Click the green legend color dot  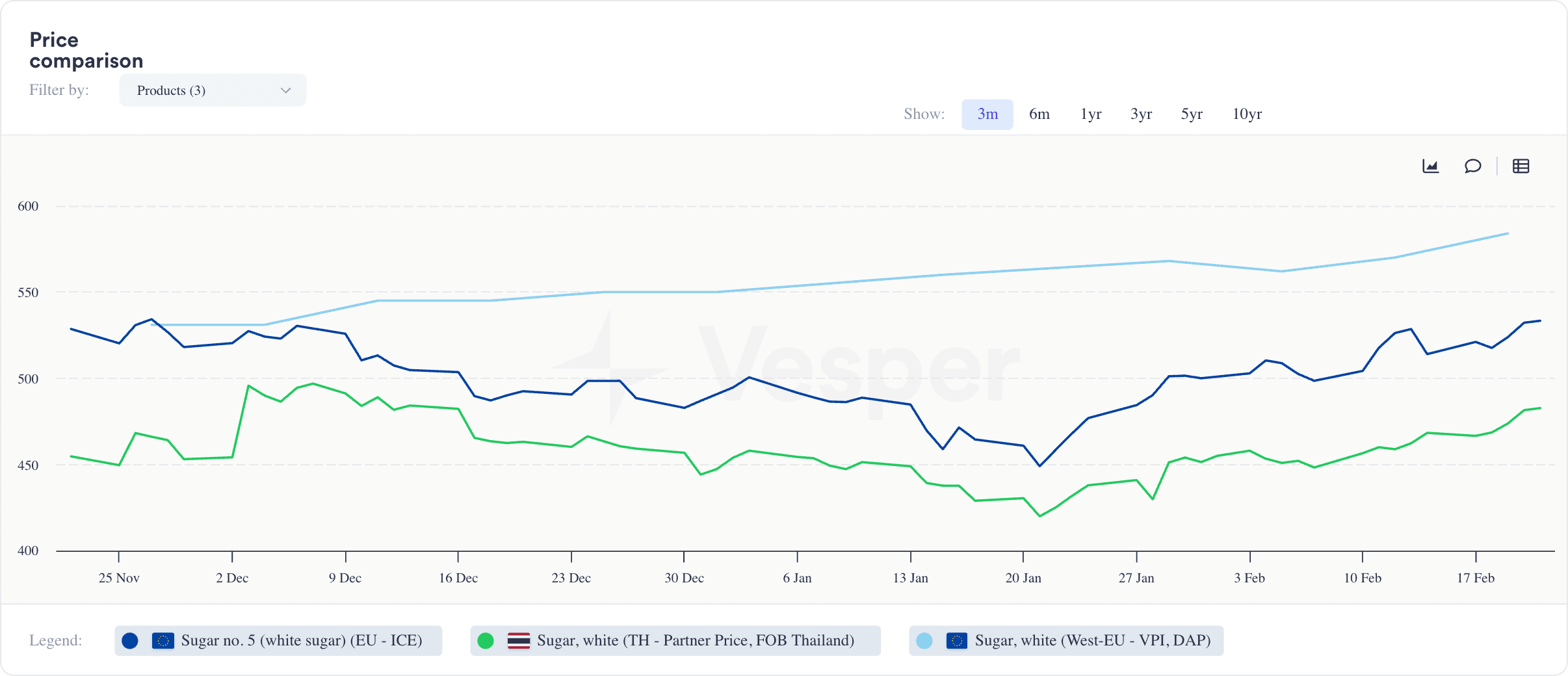tap(486, 641)
